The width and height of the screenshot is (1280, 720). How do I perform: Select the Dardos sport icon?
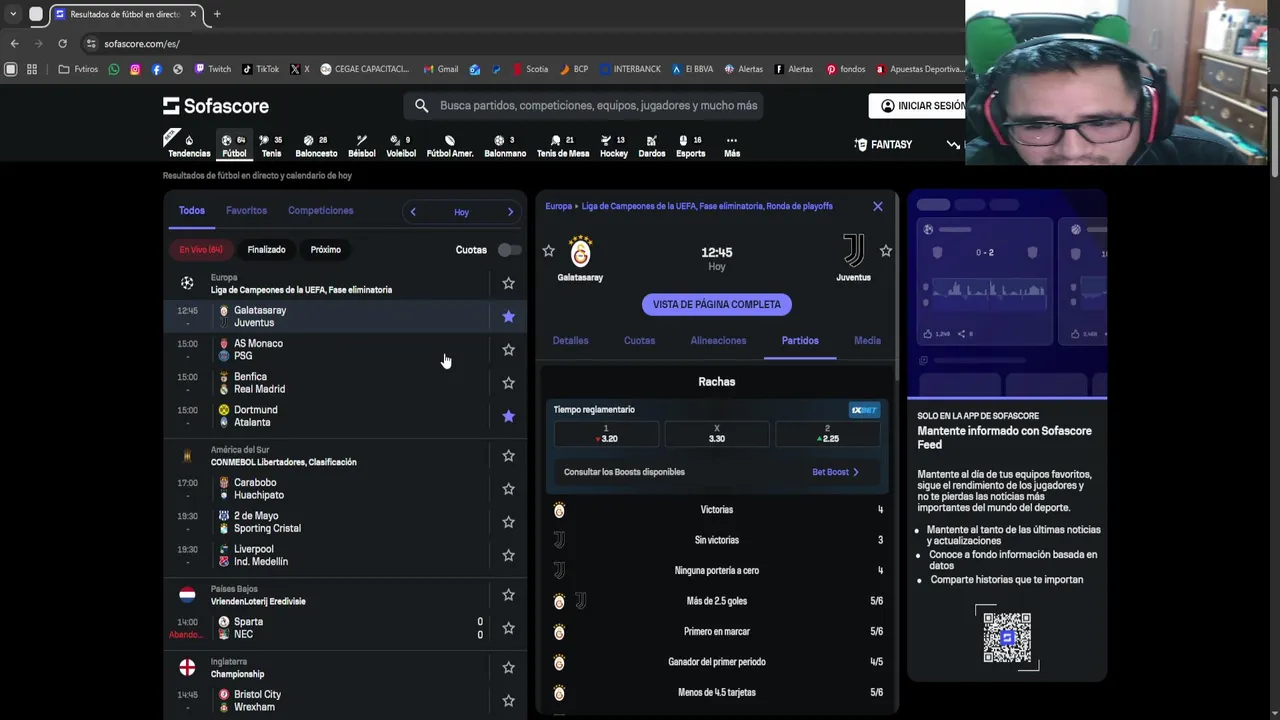(x=652, y=145)
